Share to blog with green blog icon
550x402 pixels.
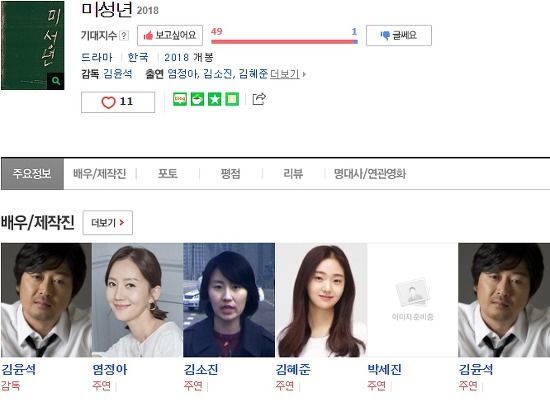coord(180,99)
